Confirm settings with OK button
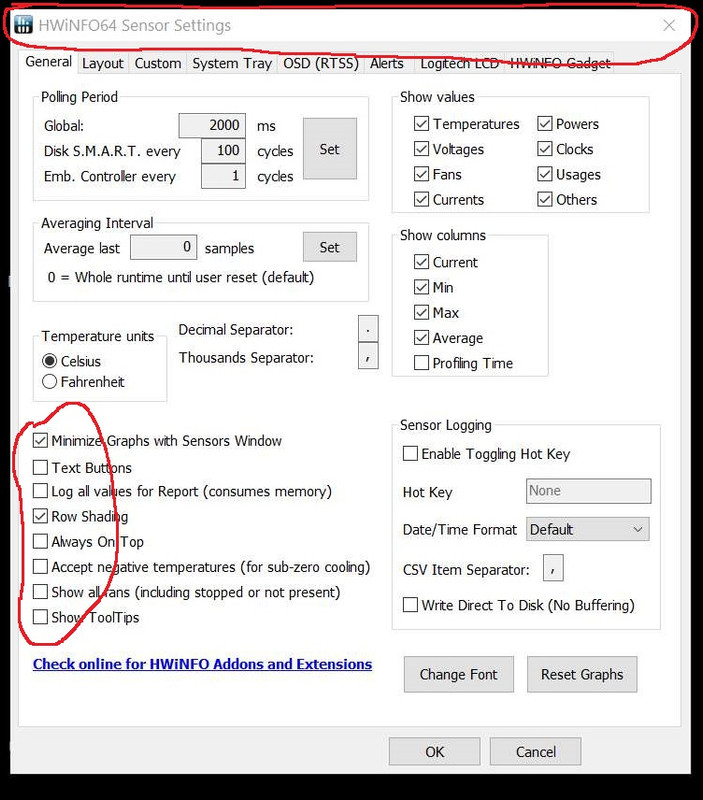This screenshot has height=800, width=703. click(435, 752)
